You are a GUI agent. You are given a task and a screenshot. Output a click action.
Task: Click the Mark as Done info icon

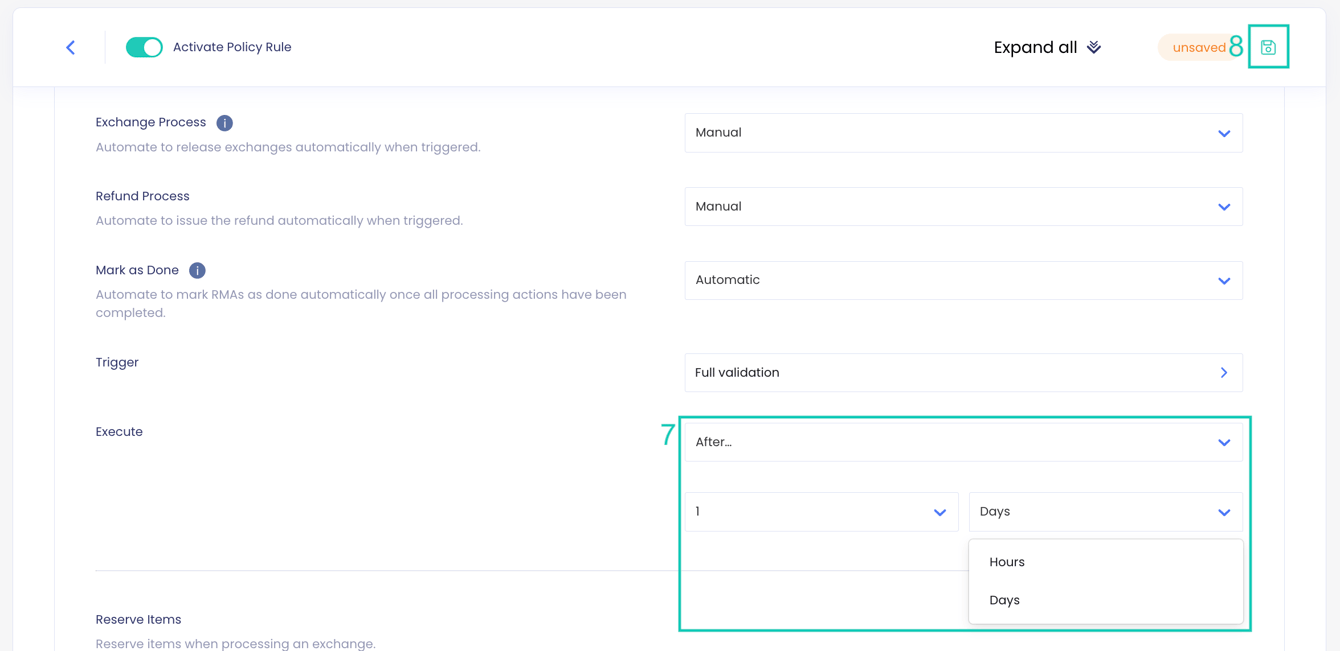tap(197, 271)
